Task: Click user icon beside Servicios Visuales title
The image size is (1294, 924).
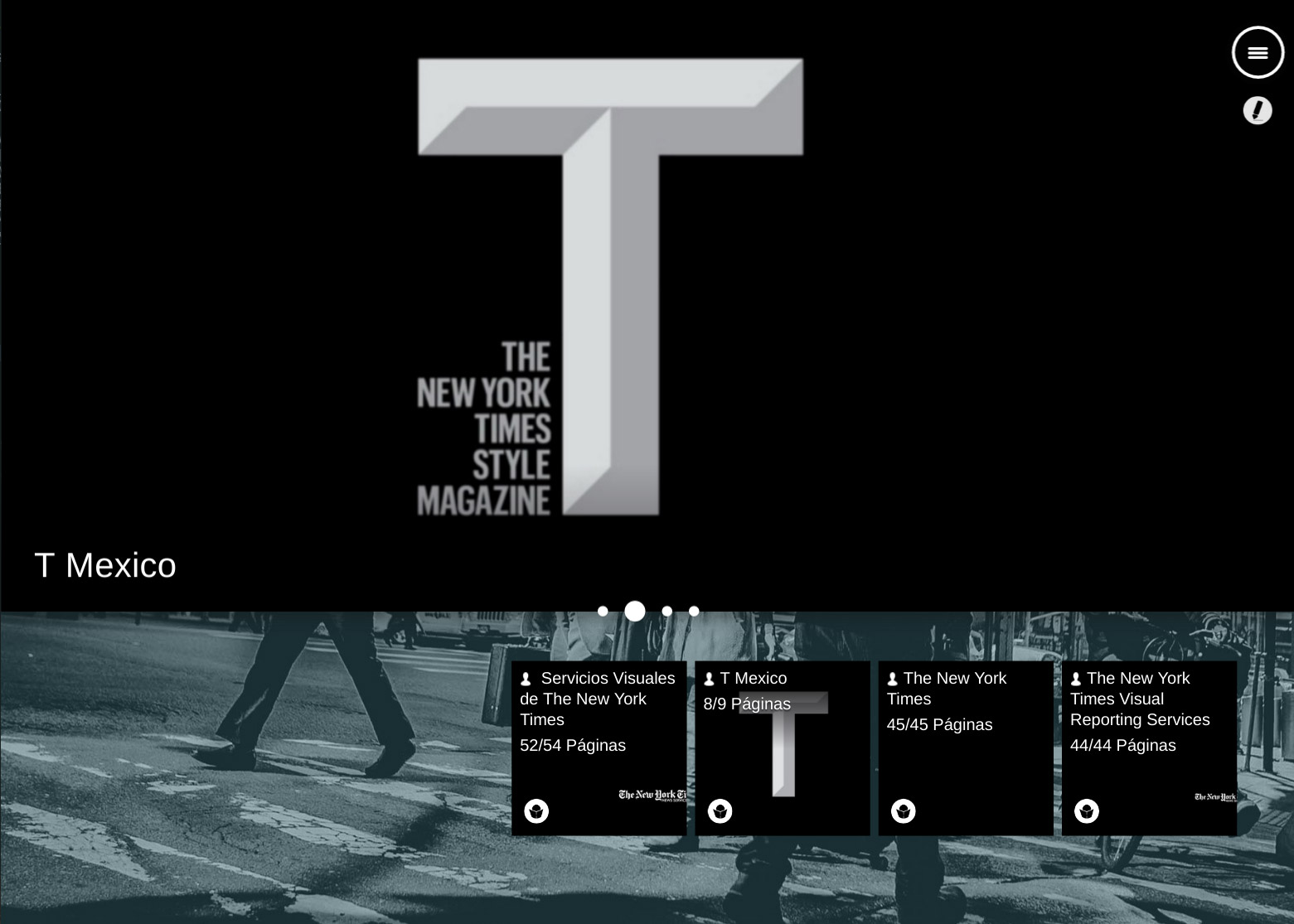Action: click(526, 680)
